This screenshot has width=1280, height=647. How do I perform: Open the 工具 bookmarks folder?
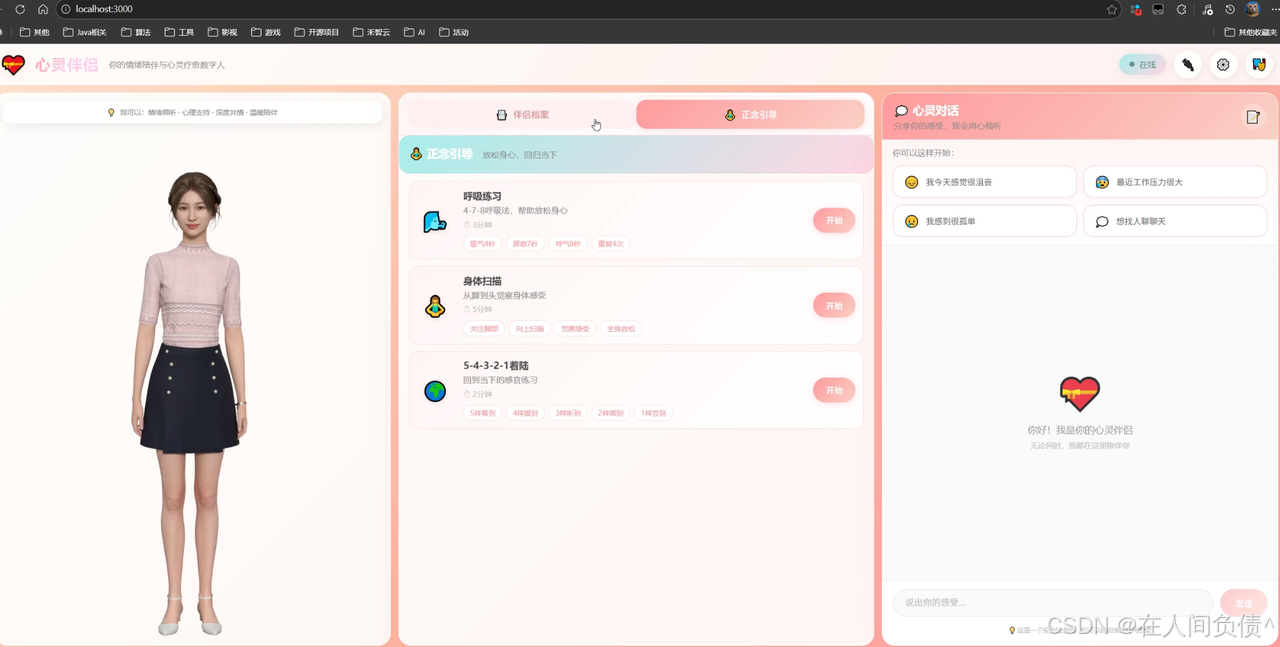pos(179,32)
